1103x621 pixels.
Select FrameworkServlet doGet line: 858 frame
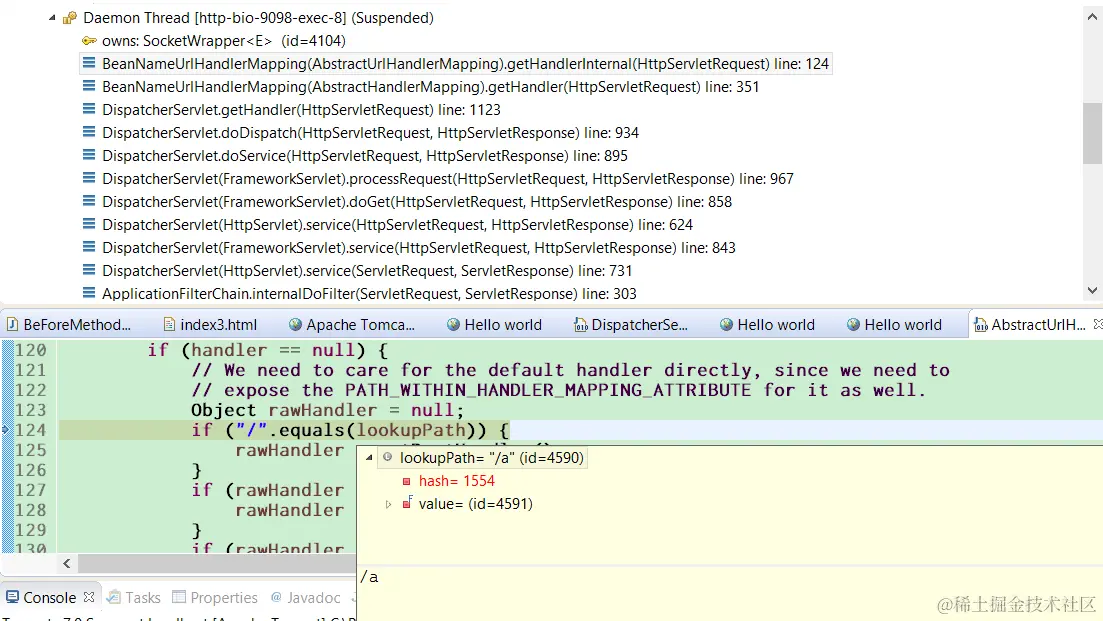pos(416,202)
